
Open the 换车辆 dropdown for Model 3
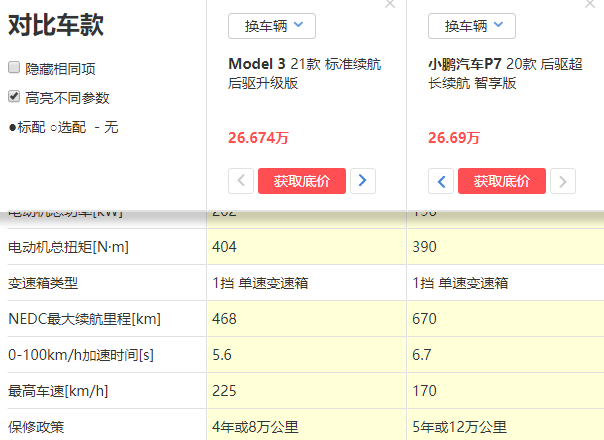[x=272, y=26]
